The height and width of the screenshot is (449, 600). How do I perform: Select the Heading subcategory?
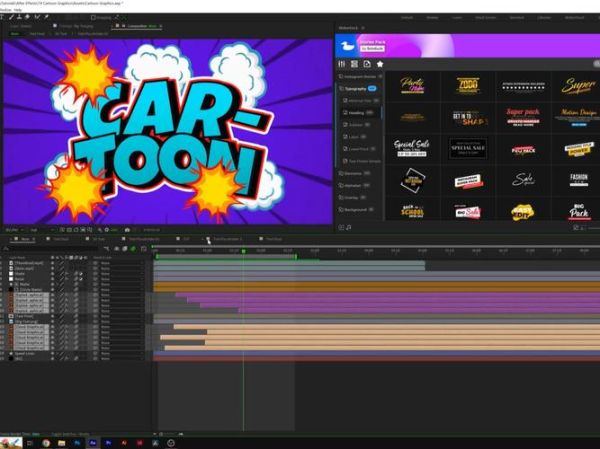(357, 113)
